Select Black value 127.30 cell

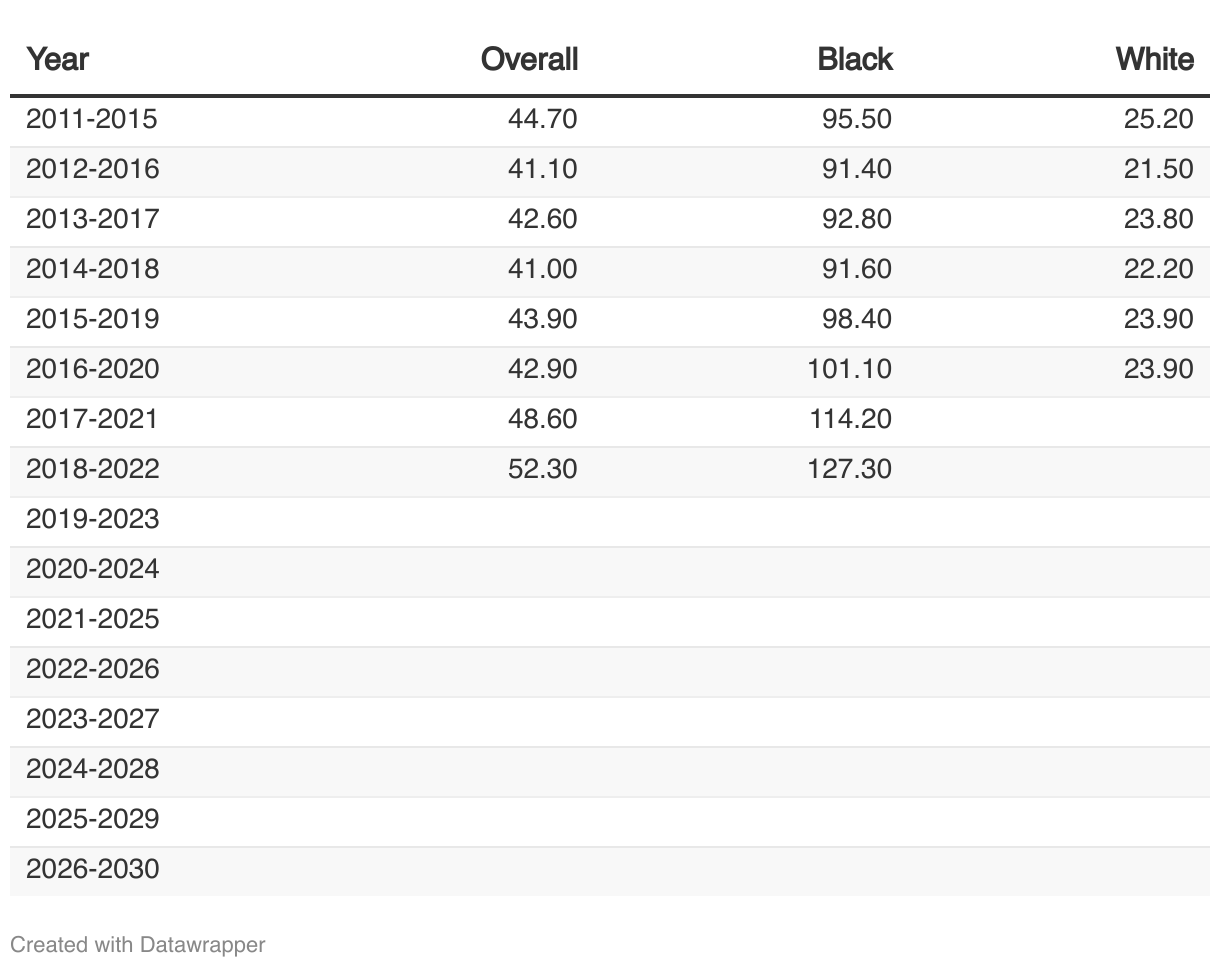850,470
